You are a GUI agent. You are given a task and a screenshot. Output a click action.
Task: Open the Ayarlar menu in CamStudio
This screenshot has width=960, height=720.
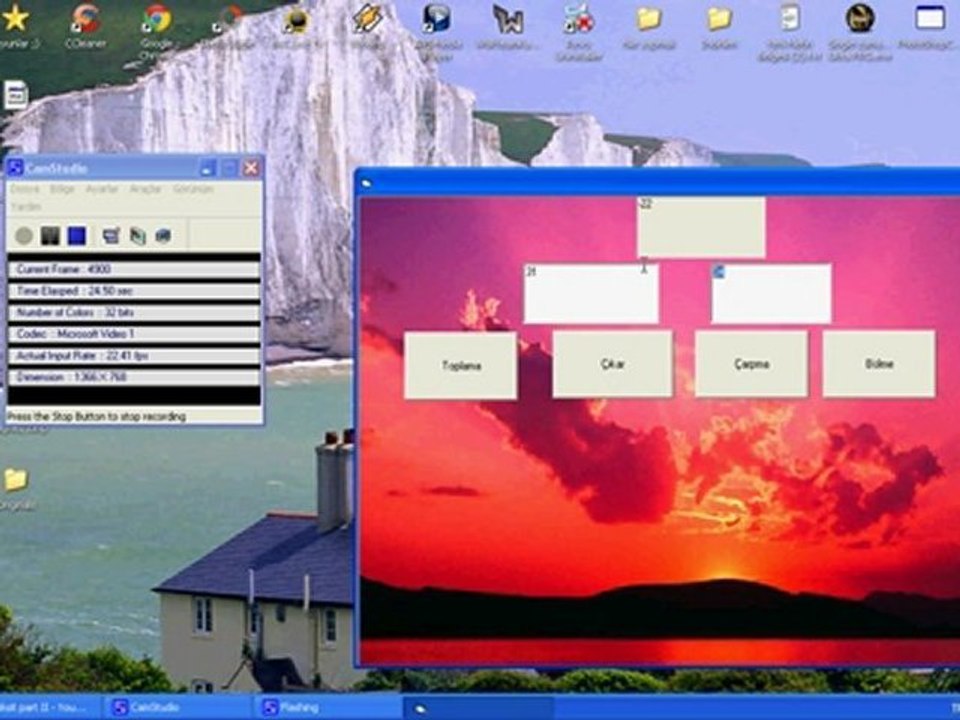(102, 189)
